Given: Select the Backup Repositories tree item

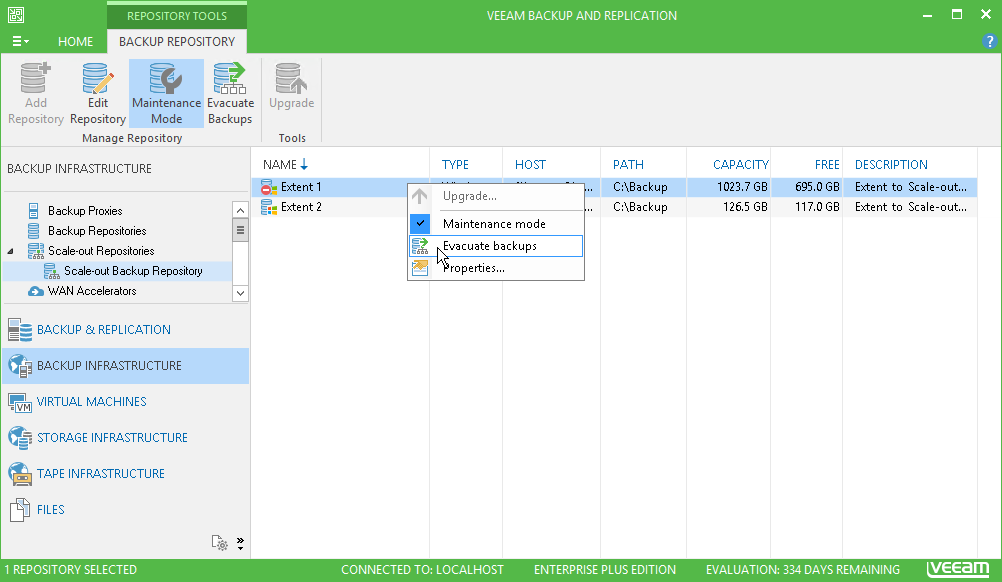Looking at the screenshot, I should [x=97, y=231].
